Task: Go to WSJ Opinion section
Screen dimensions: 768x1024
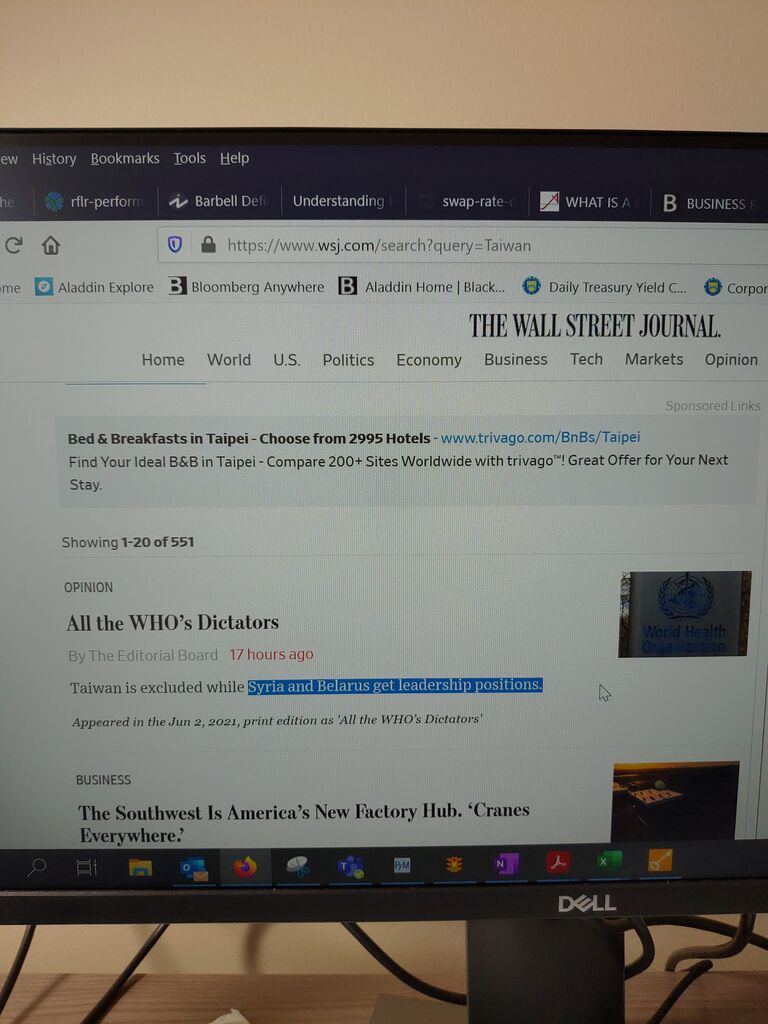Action: (x=731, y=359)
